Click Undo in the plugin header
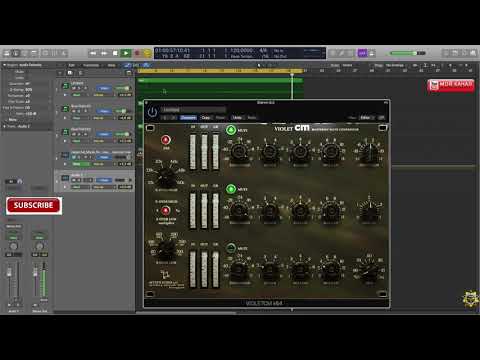The height and width of the screenshot is (360, 480). pyautogui.click(x=237, y=118)
